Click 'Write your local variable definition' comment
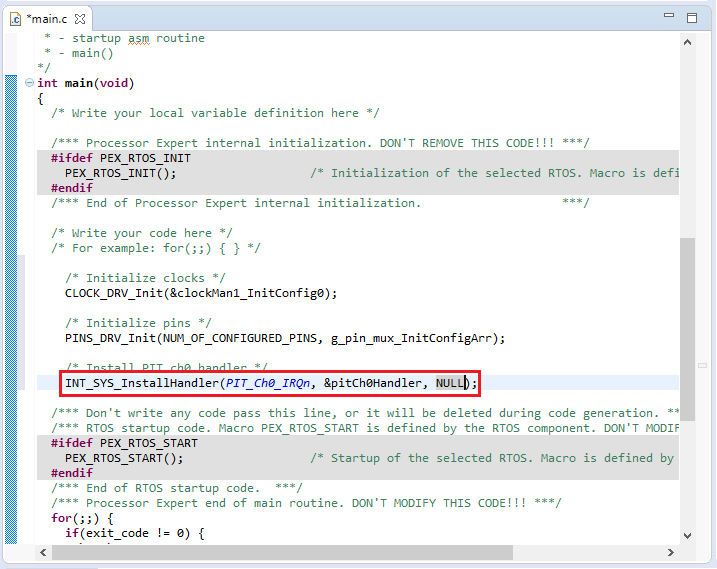The width and height of the screenshot is (717, 569). point(215,113)
